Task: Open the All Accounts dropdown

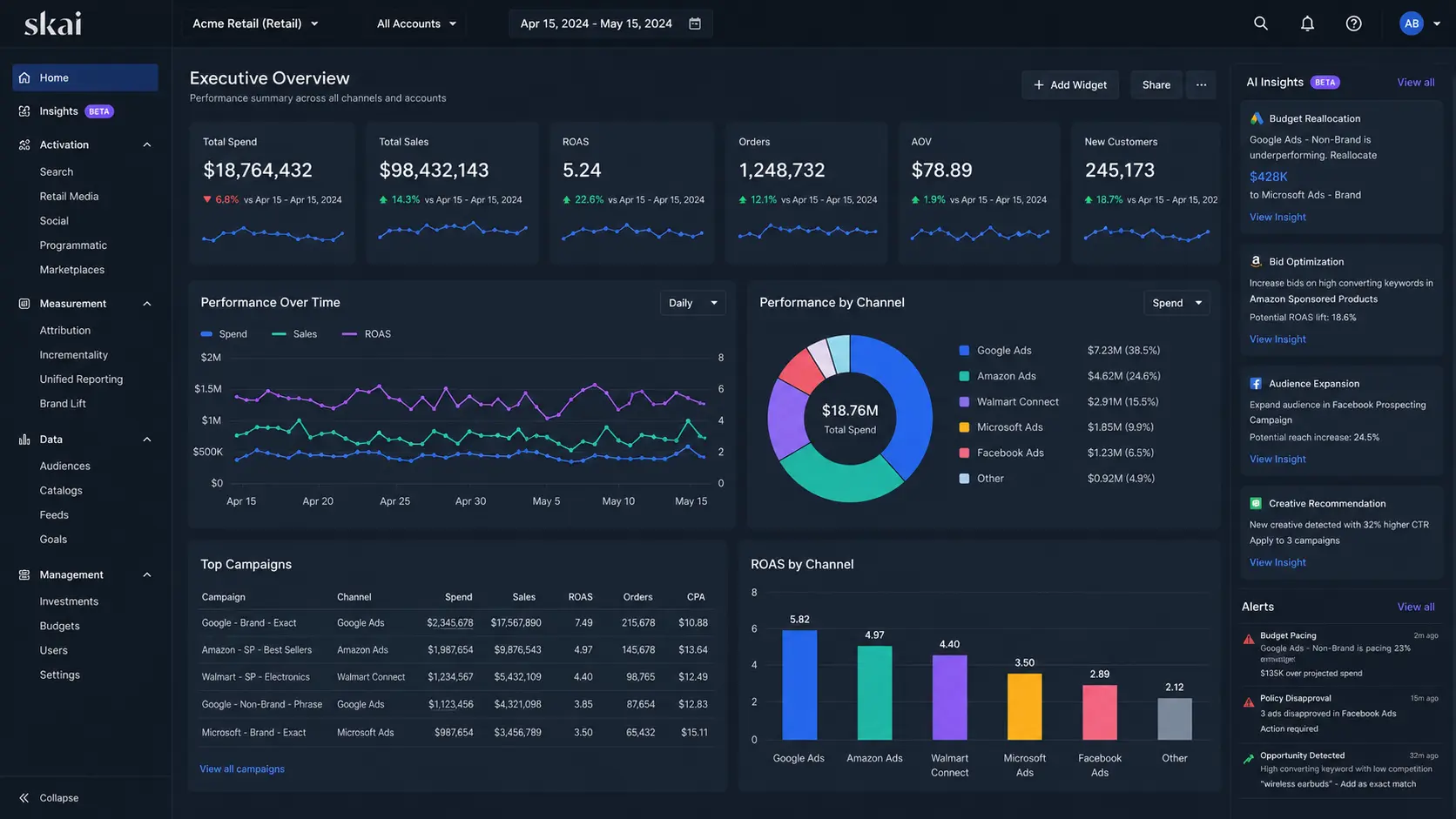Action: (416, 23)
